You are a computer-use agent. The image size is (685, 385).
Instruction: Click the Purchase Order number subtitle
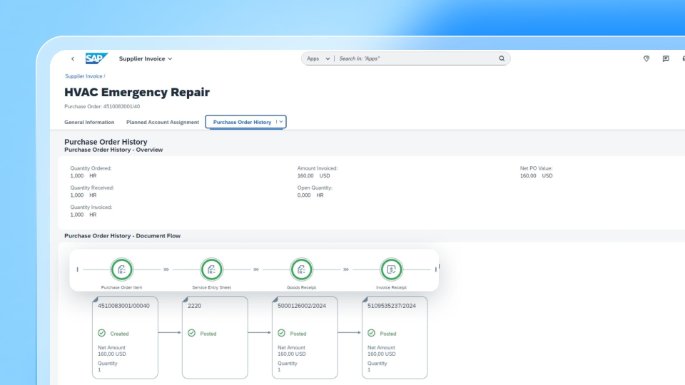coord(102,106)
